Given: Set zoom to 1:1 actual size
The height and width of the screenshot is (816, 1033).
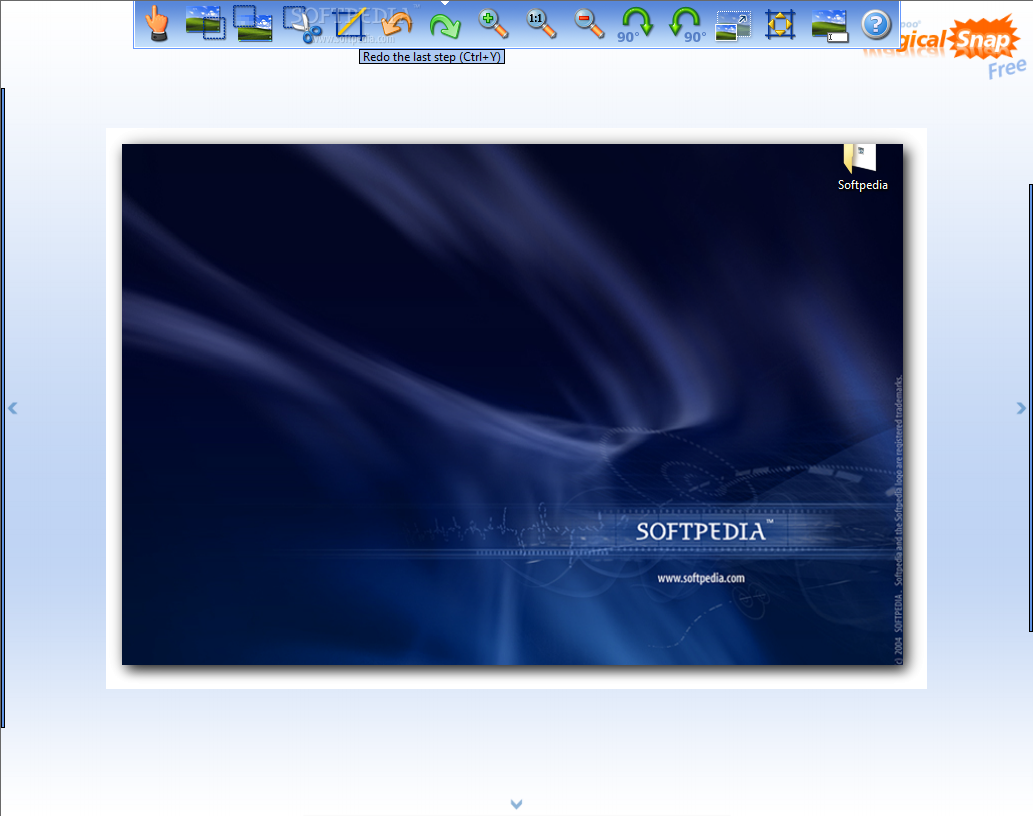Looking at the screenshot, I should pyautogui.click(x=541, y=24).
